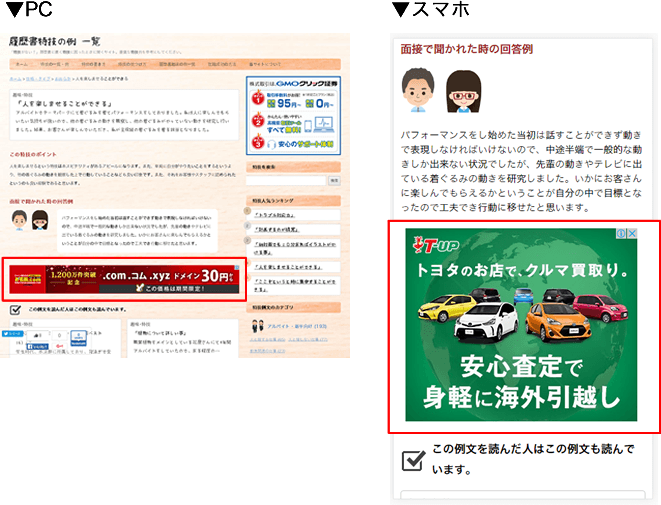Screen dimensions: 661x505
Task: Open the T-UP トヨタ car buying advertisement
Action: (521, 325)
